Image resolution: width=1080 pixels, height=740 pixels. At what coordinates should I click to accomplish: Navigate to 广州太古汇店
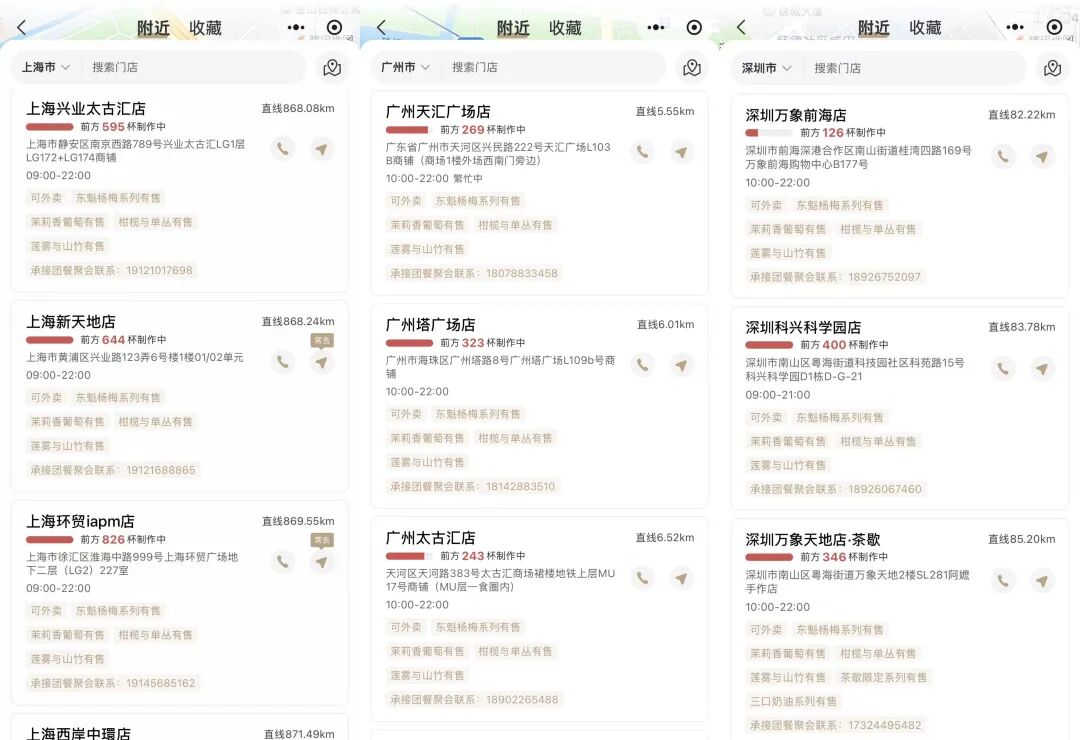point(681,578)
